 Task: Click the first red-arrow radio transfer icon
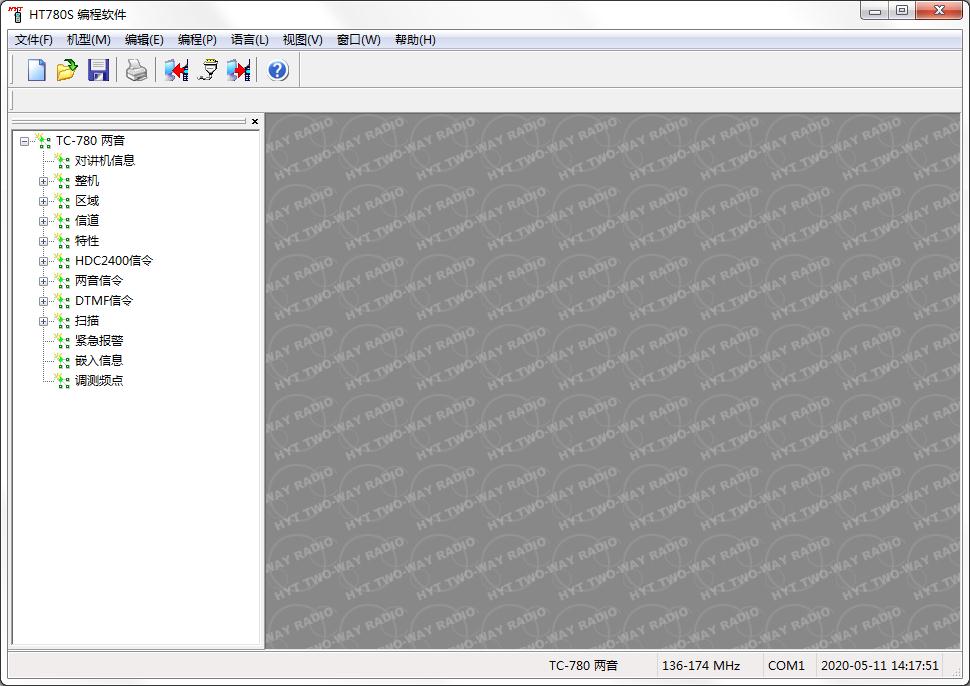pos(177,70)
